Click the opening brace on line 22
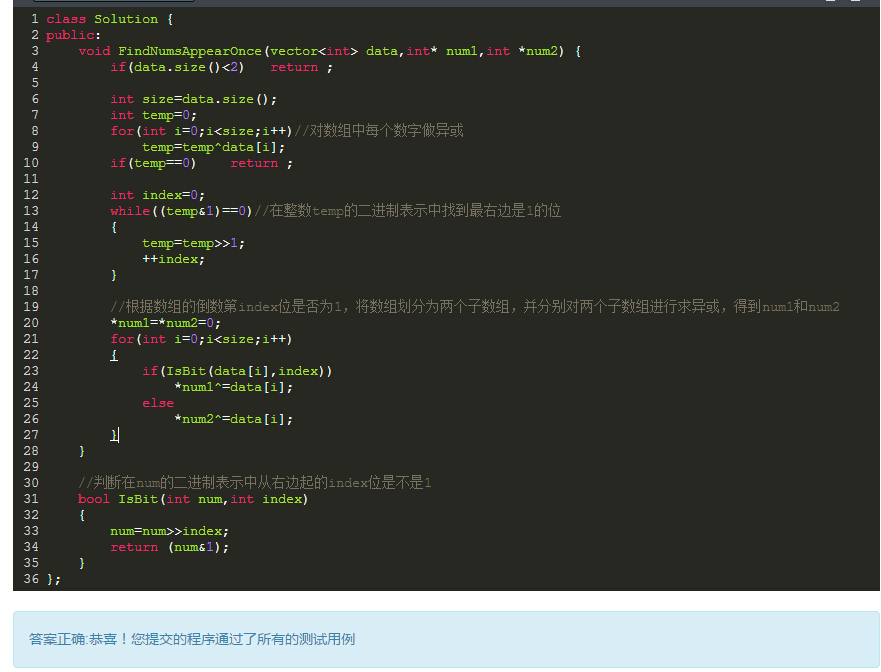 pos(114,355)
